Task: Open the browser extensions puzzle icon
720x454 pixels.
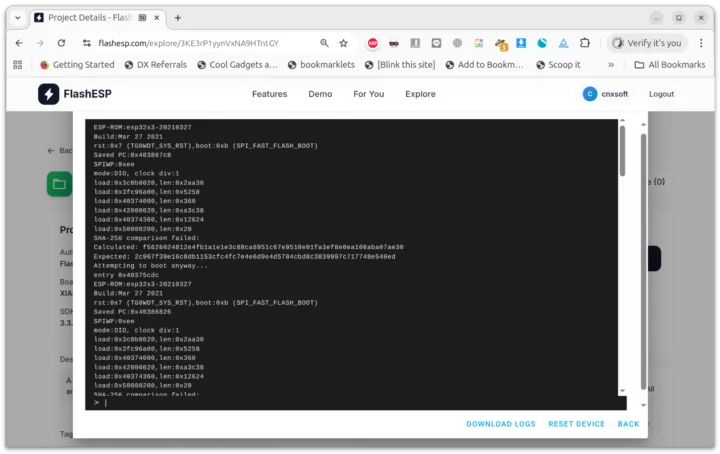Action: (586, 43)
